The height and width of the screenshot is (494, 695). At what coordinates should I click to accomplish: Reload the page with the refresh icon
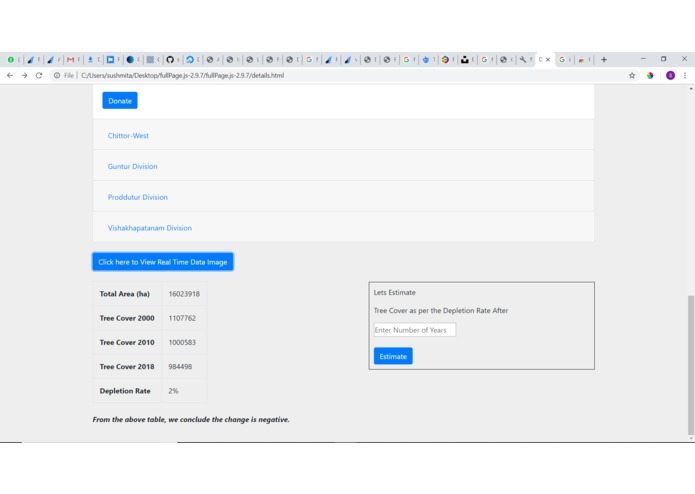(x=39, y=75)
